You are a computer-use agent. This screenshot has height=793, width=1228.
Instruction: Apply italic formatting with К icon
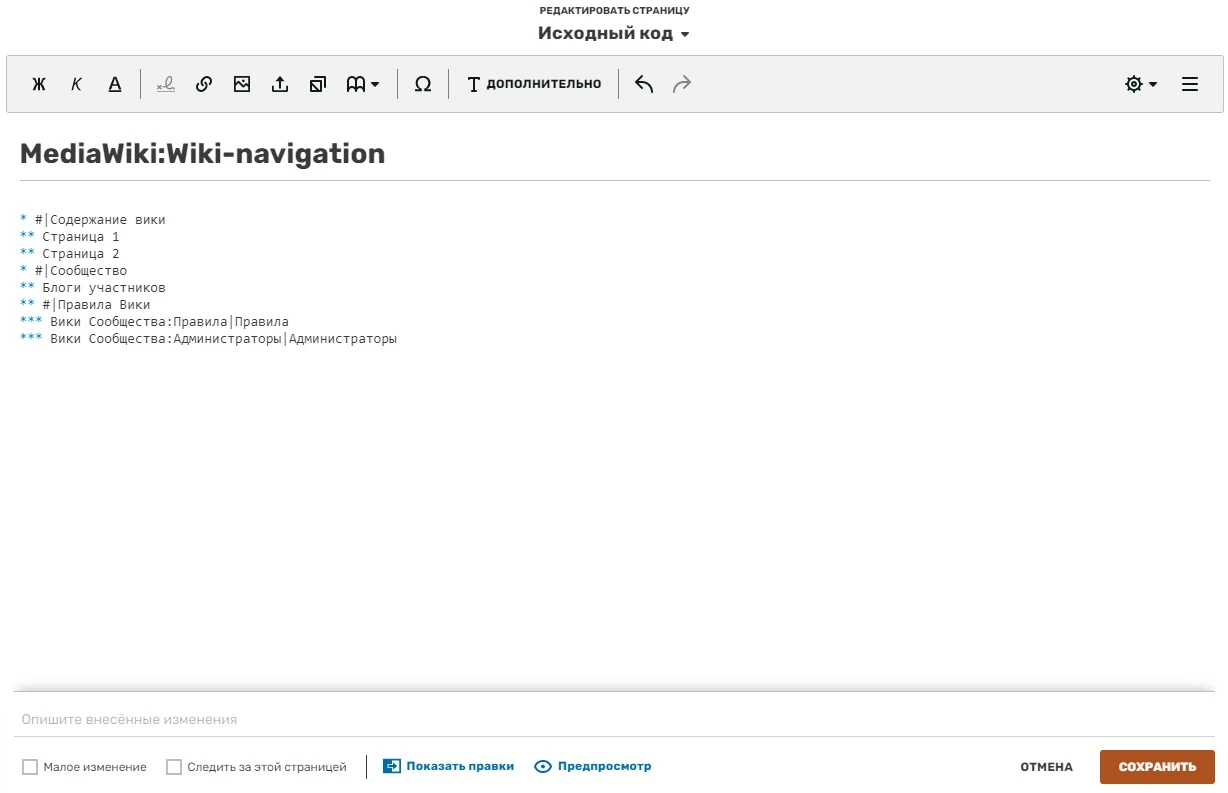(x=76, y=84)
